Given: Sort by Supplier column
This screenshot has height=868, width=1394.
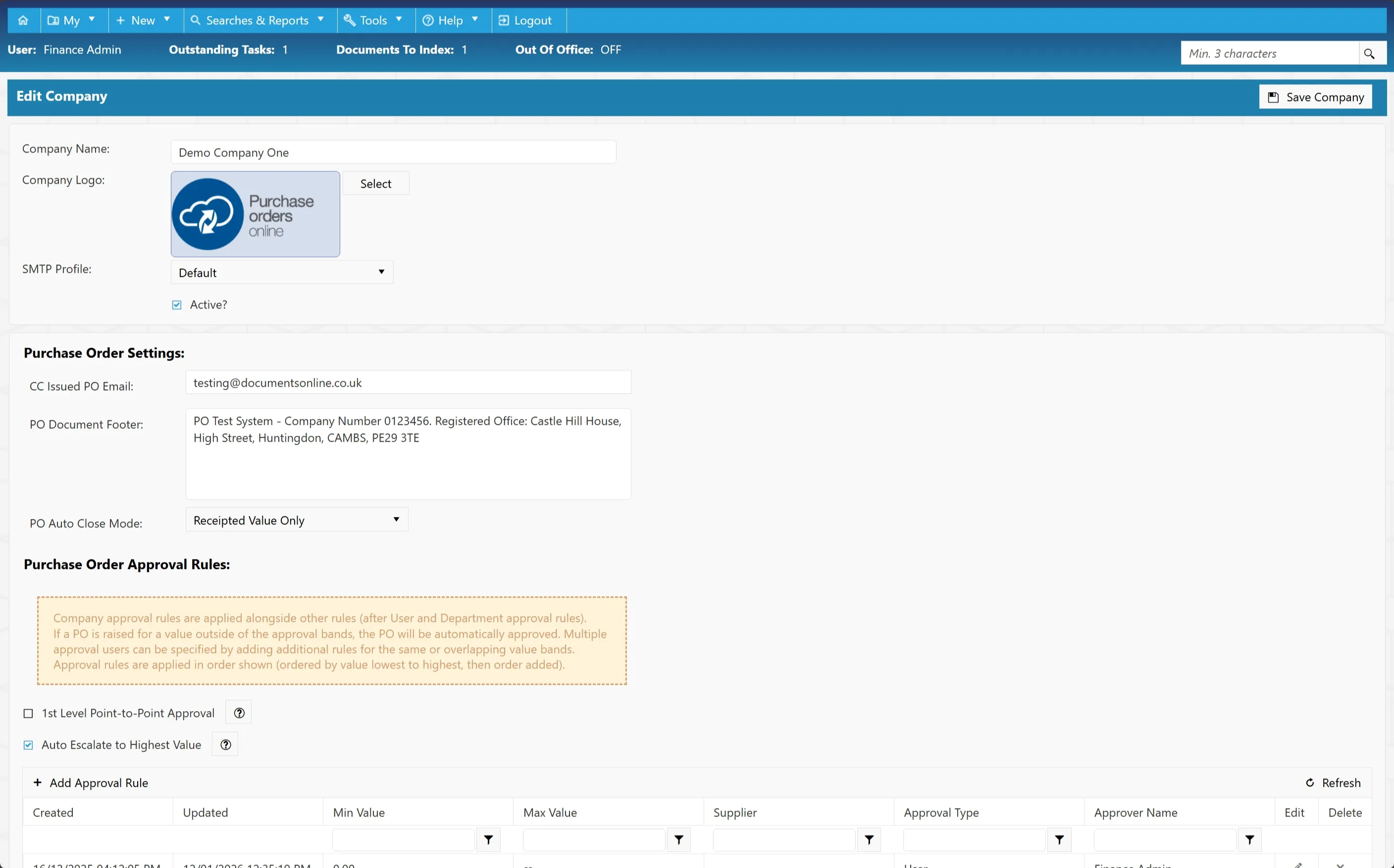Looking at the screenshot, I should tap(735, 813).
